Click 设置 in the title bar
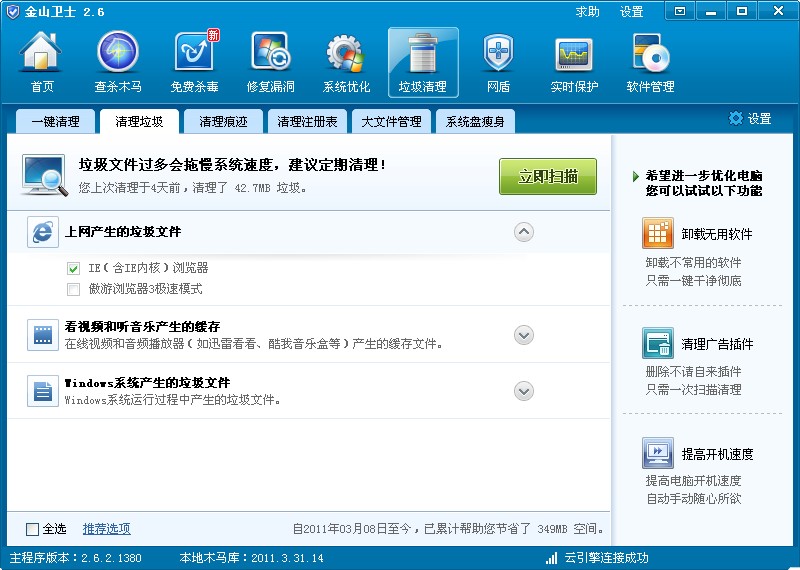 click(631, 11)
